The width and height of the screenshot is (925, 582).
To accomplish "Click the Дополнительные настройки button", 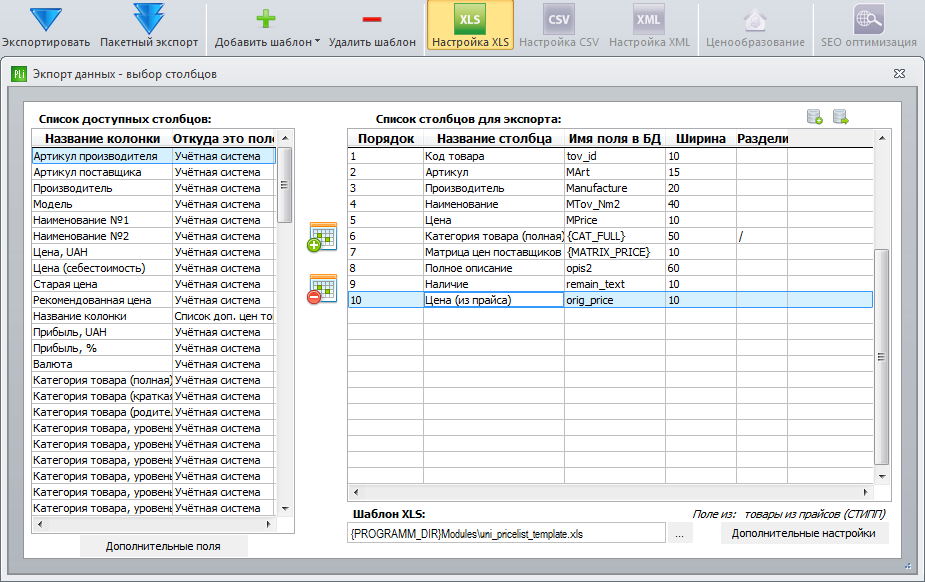I will pyautogui.click(x=804, y=533).
